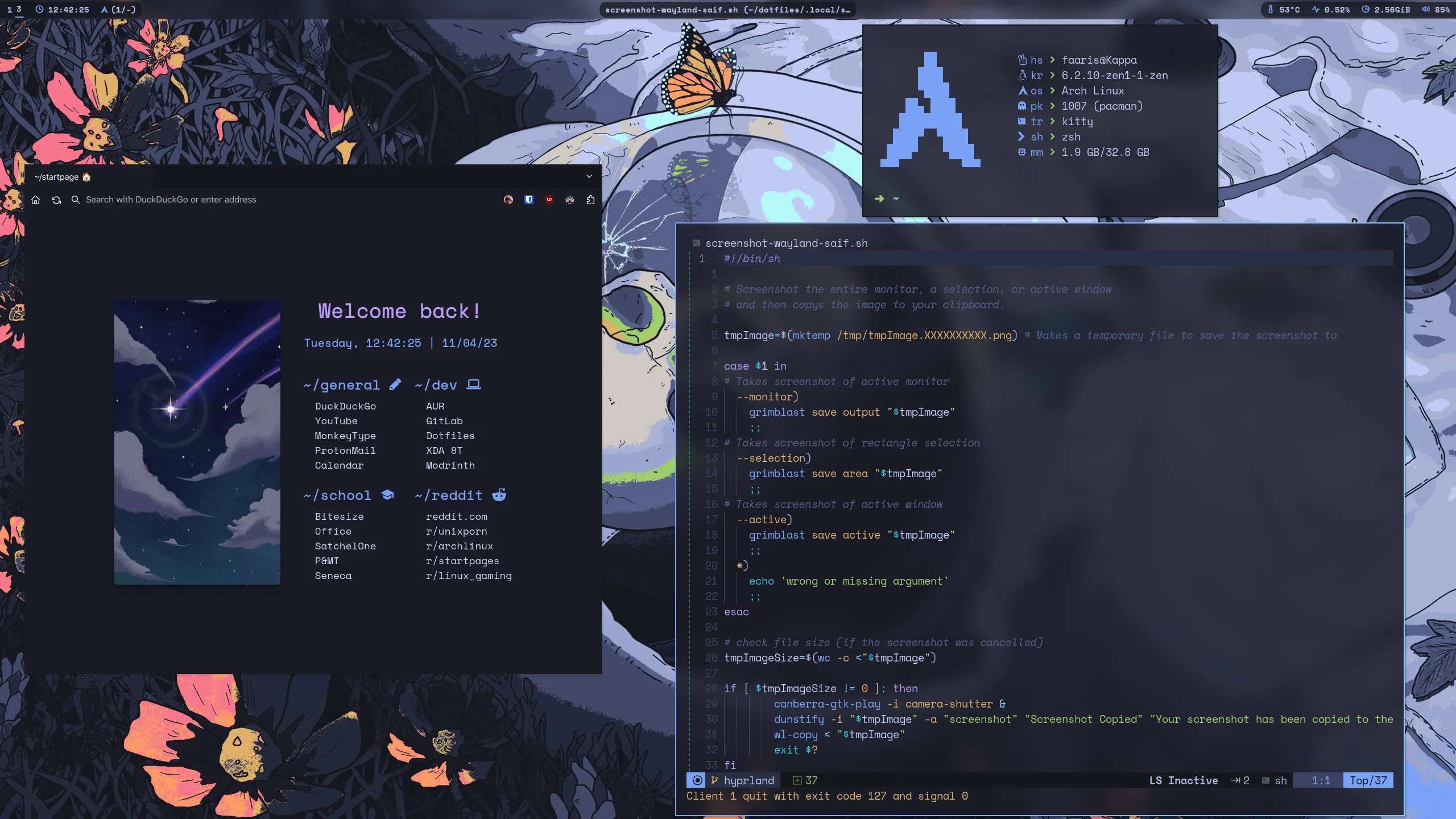This screenshot has width=1456, height=819.
Task: Click the LS Inactive status entry
Action: [1184, 780]
